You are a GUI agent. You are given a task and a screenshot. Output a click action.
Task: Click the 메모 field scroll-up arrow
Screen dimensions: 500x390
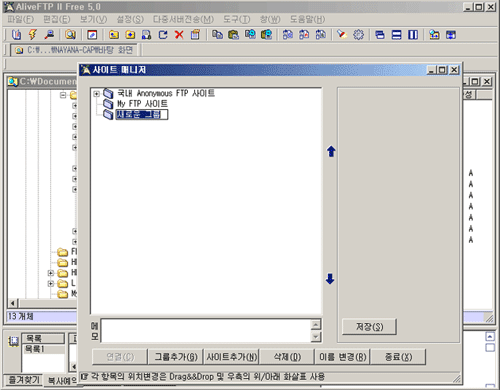pyautogui.click(x=316, y=324)
